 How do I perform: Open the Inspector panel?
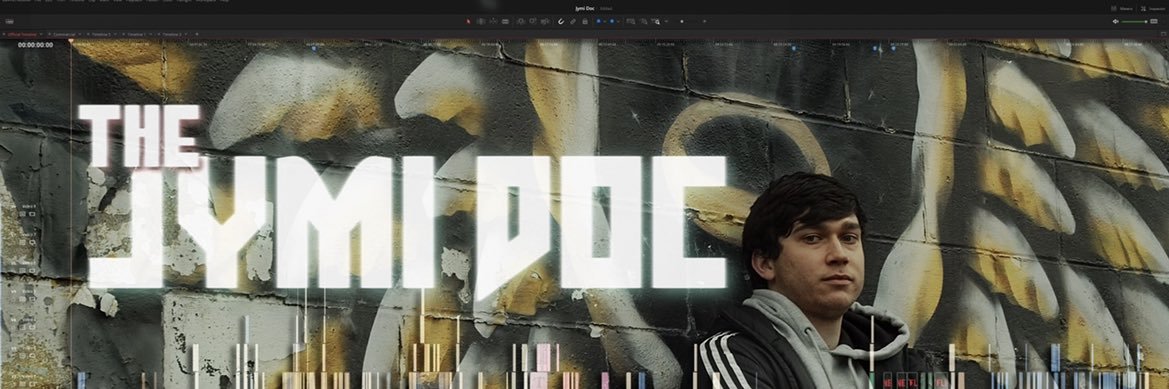click(1153, 8)
